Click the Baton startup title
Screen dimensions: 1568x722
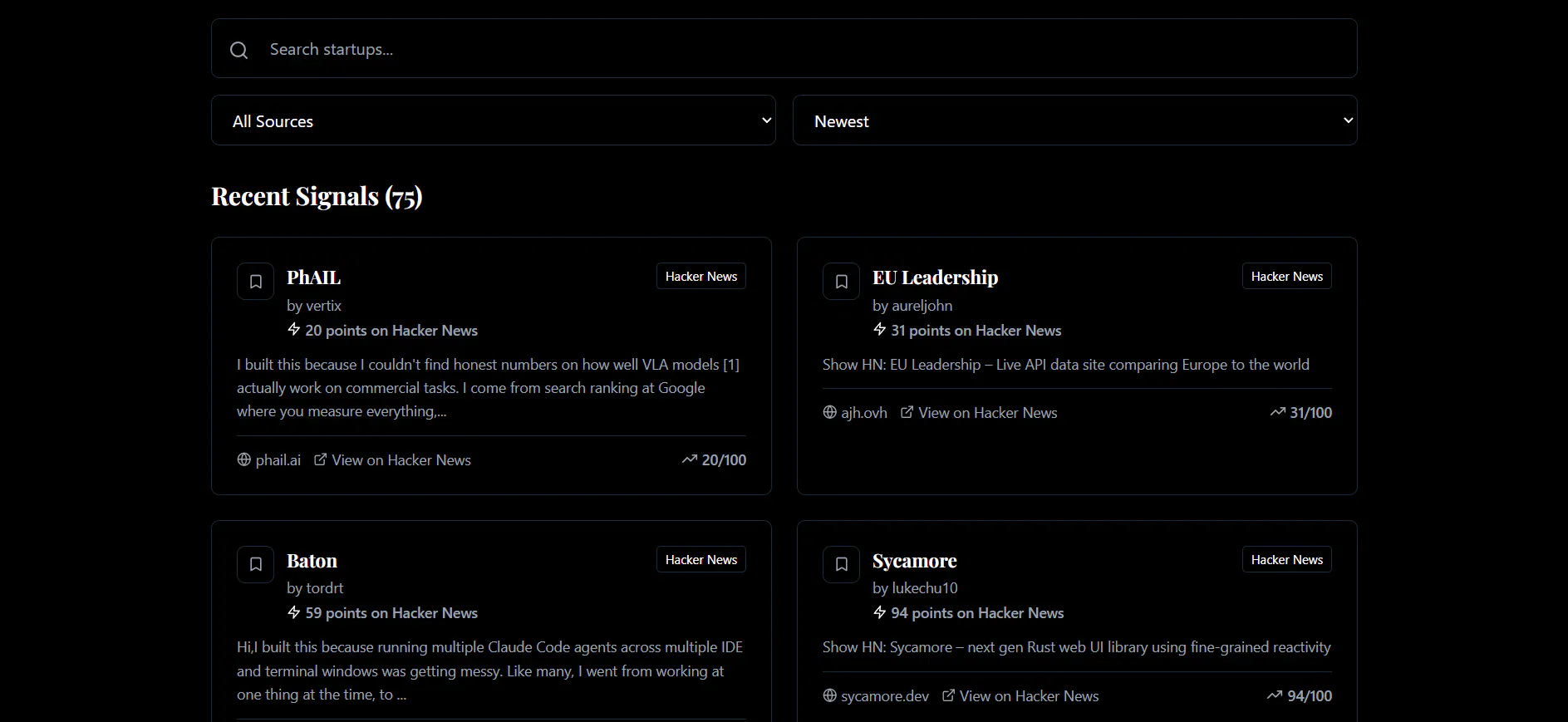pos(312,561)
